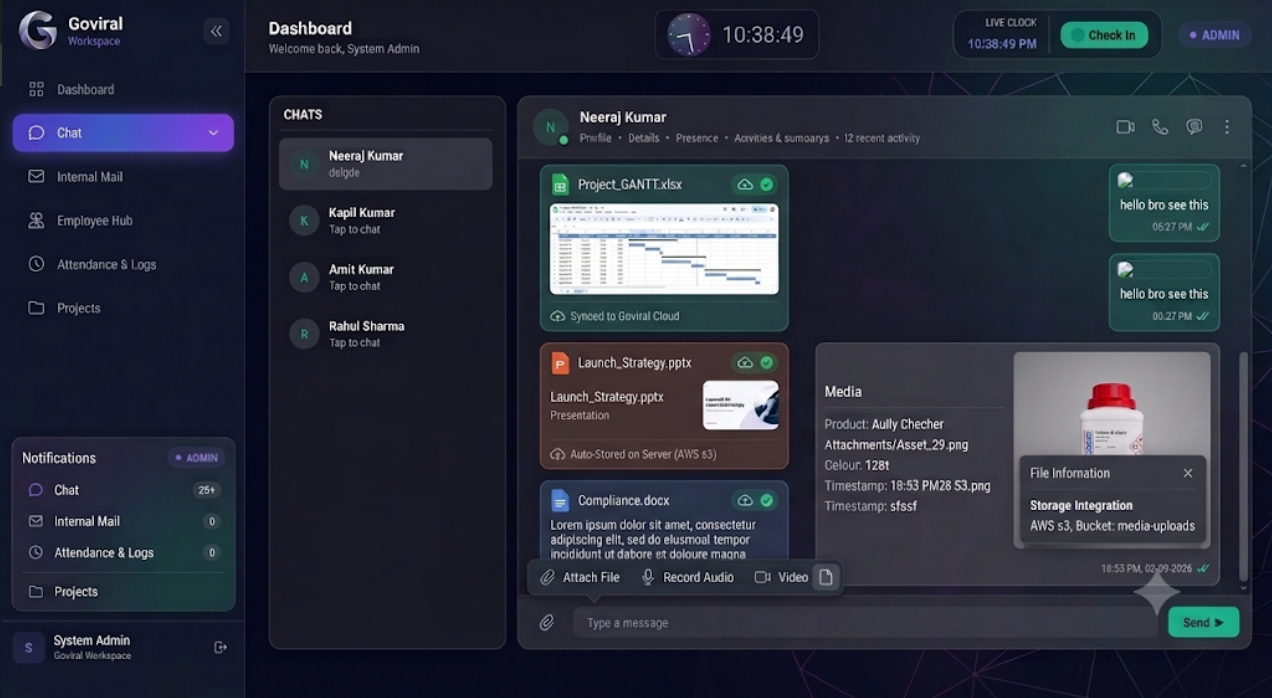Click the chat bubble icon in chat header
Viewport: 1272px width, 698px height.
point(1194,127)
